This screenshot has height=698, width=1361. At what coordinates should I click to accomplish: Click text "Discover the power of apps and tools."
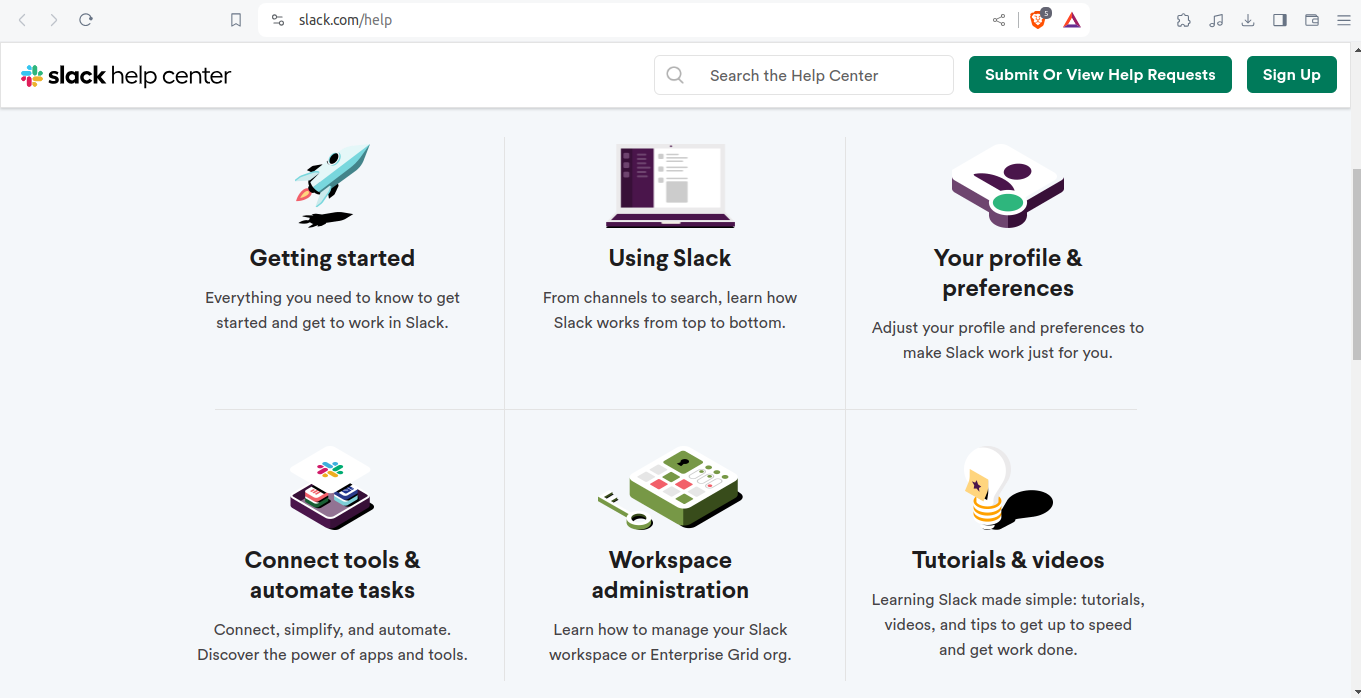pos(332,655)
